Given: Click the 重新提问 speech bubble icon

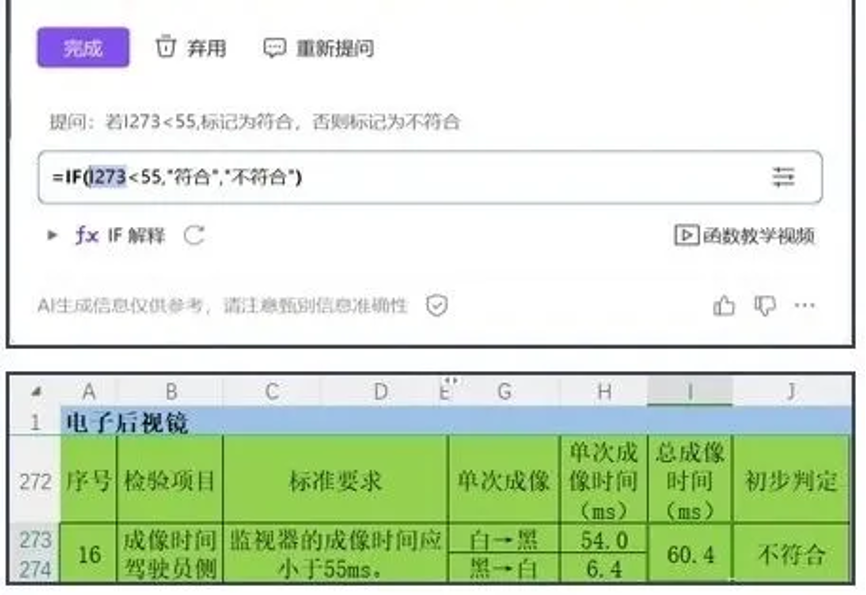Looking at the screenshot, I should click(274, 48).
